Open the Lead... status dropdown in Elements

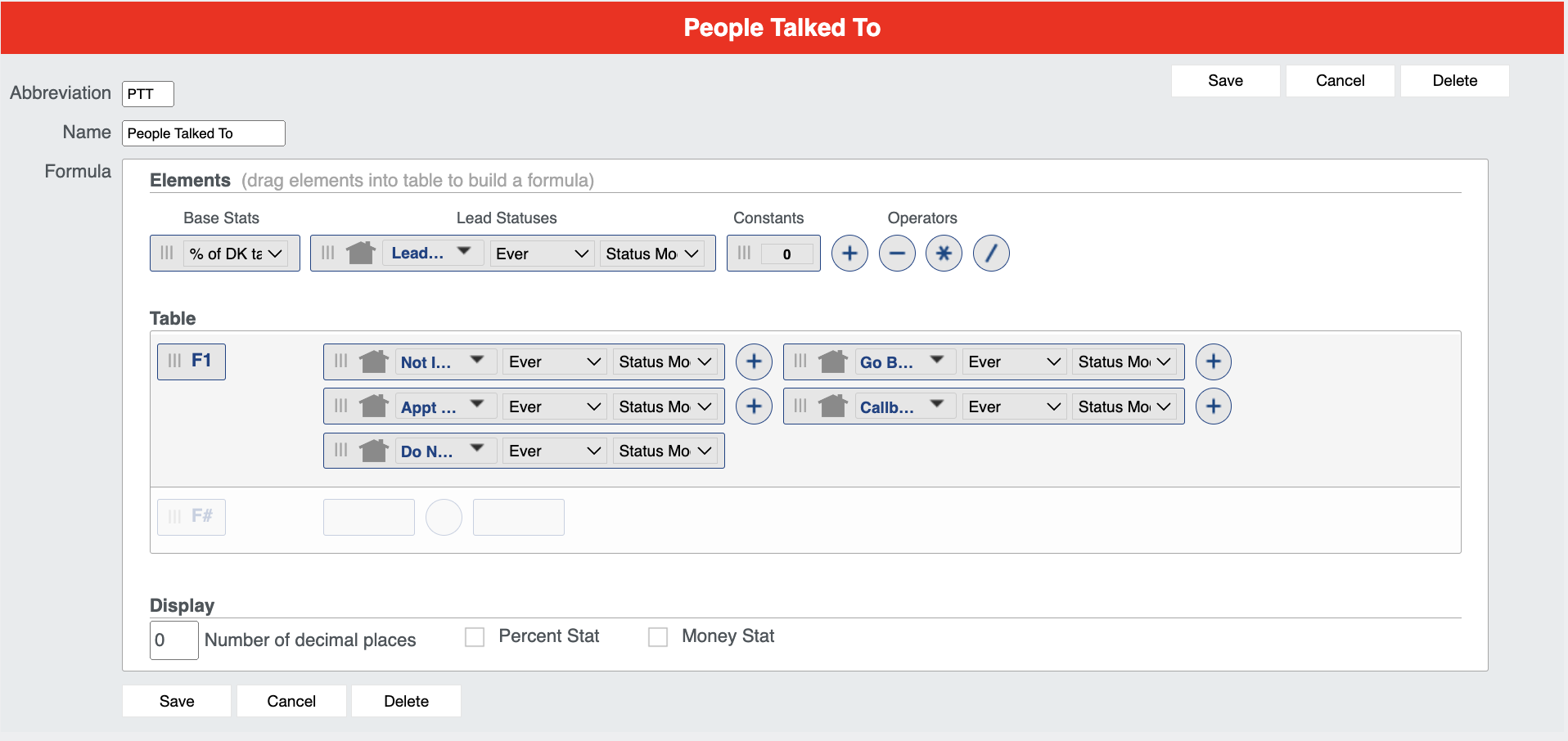[435, 253]
